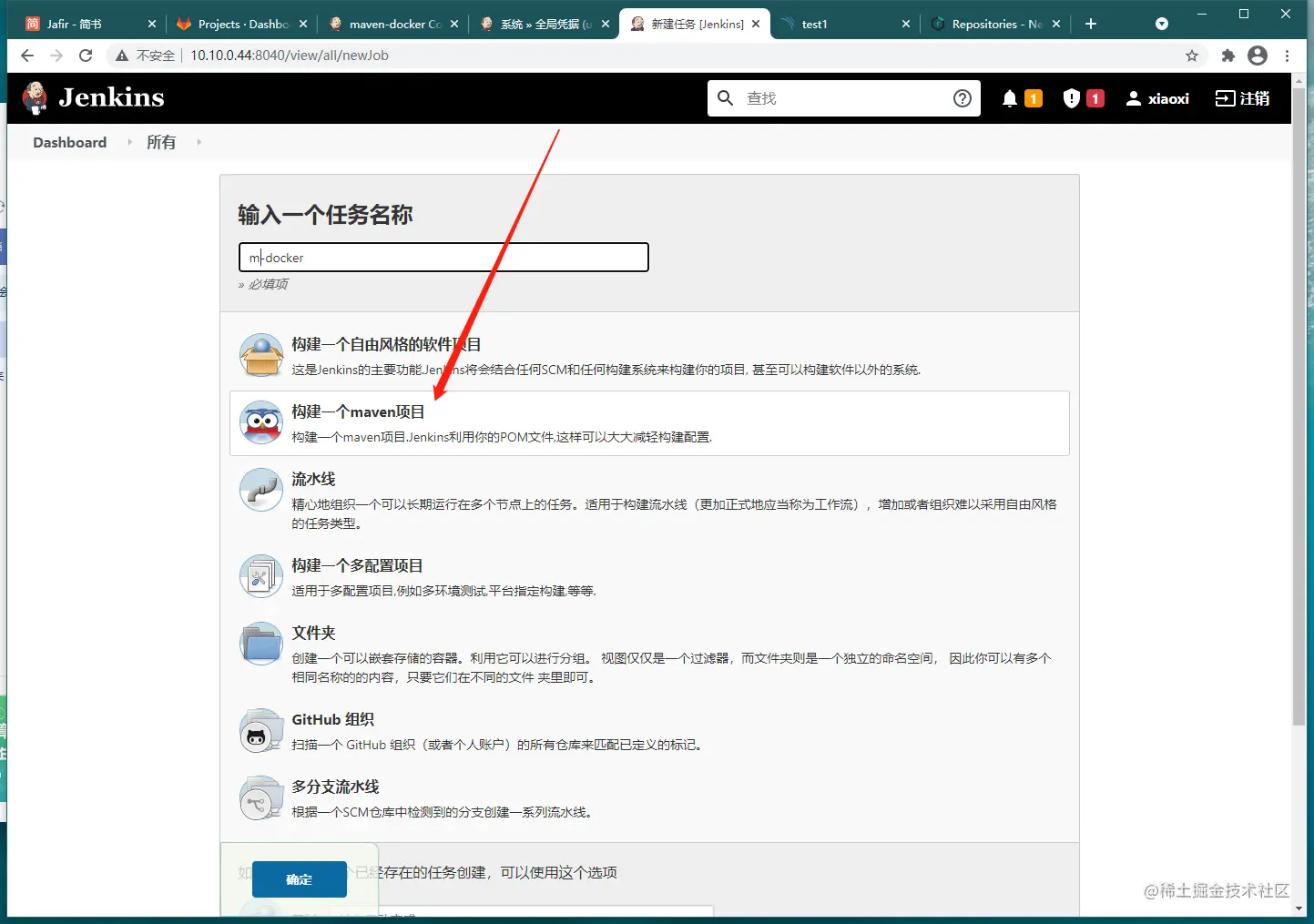Image resolution: width=1314 pixels, height=924 pixels.
Task: Reload the page with refresh icon
Action: (x=86, y=56)
